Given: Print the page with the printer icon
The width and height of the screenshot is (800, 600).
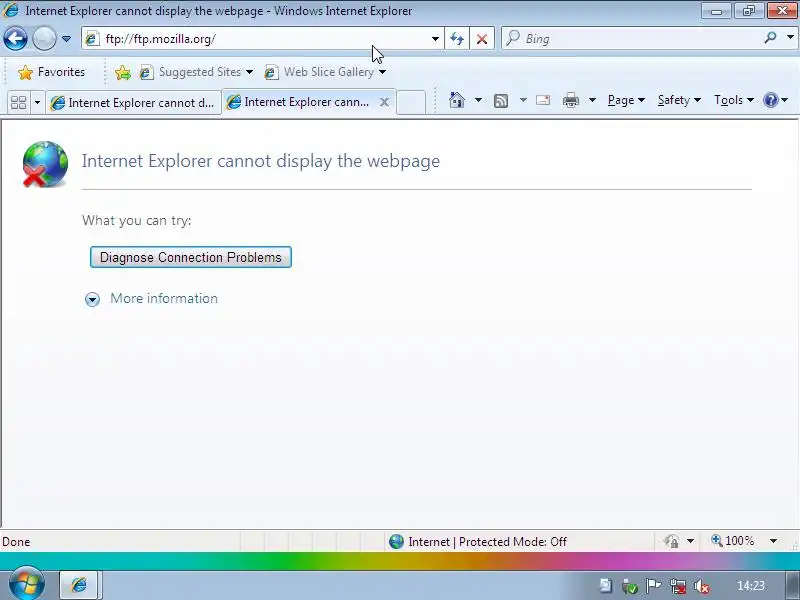Looking at the screenshot, I should (x=570, y=100).
